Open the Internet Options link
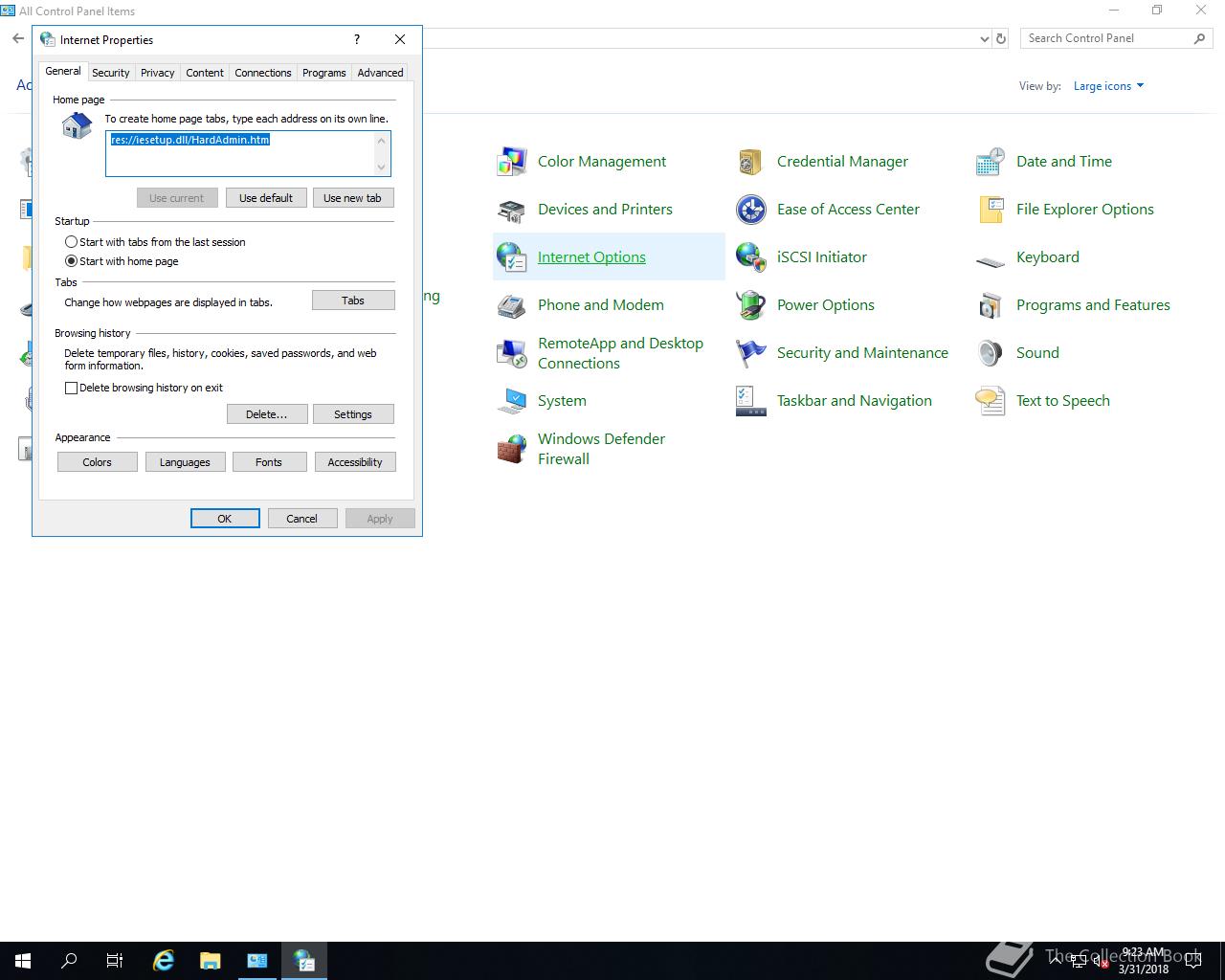The width and height of the screenshot is (1225, 980). (x=591, y=257)
